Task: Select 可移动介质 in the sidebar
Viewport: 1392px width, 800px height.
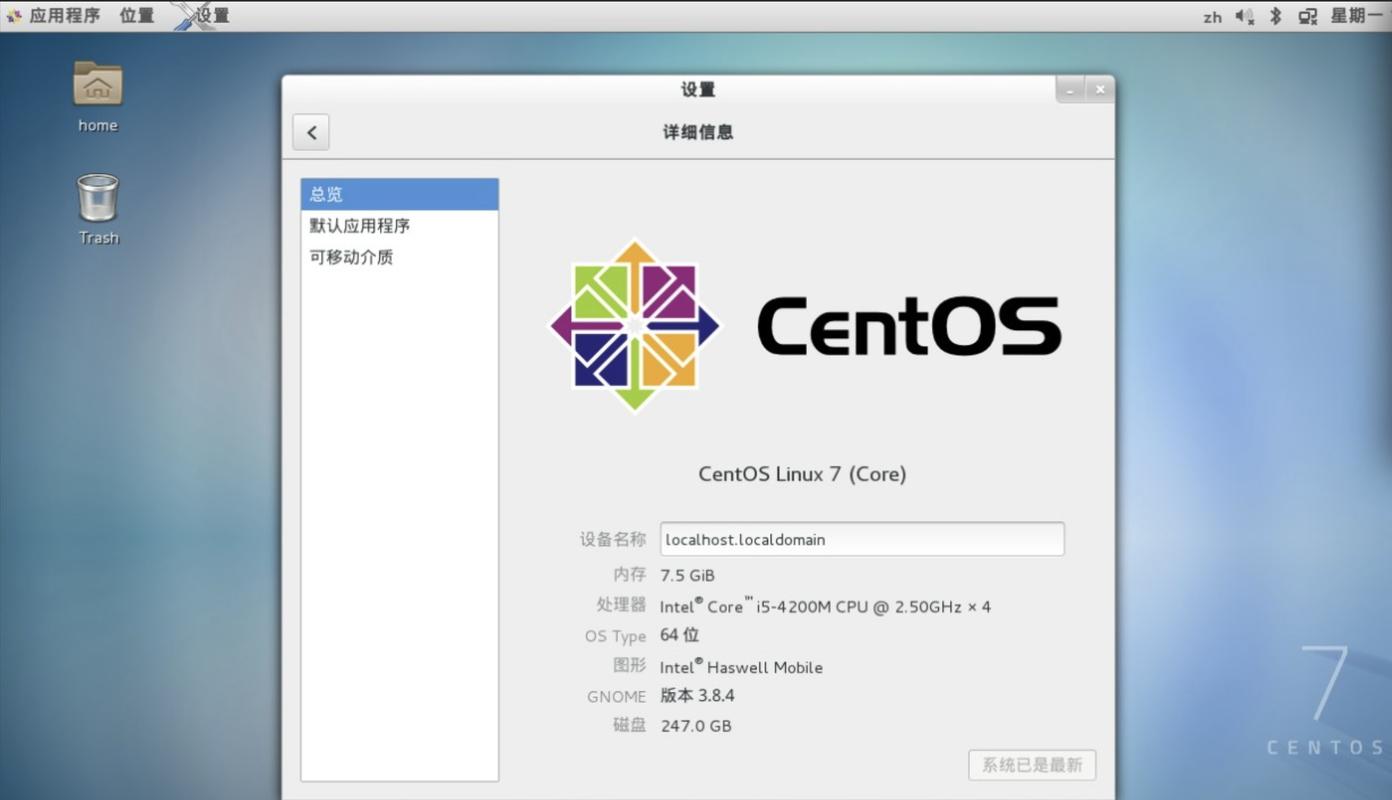Action: (352, 257)
